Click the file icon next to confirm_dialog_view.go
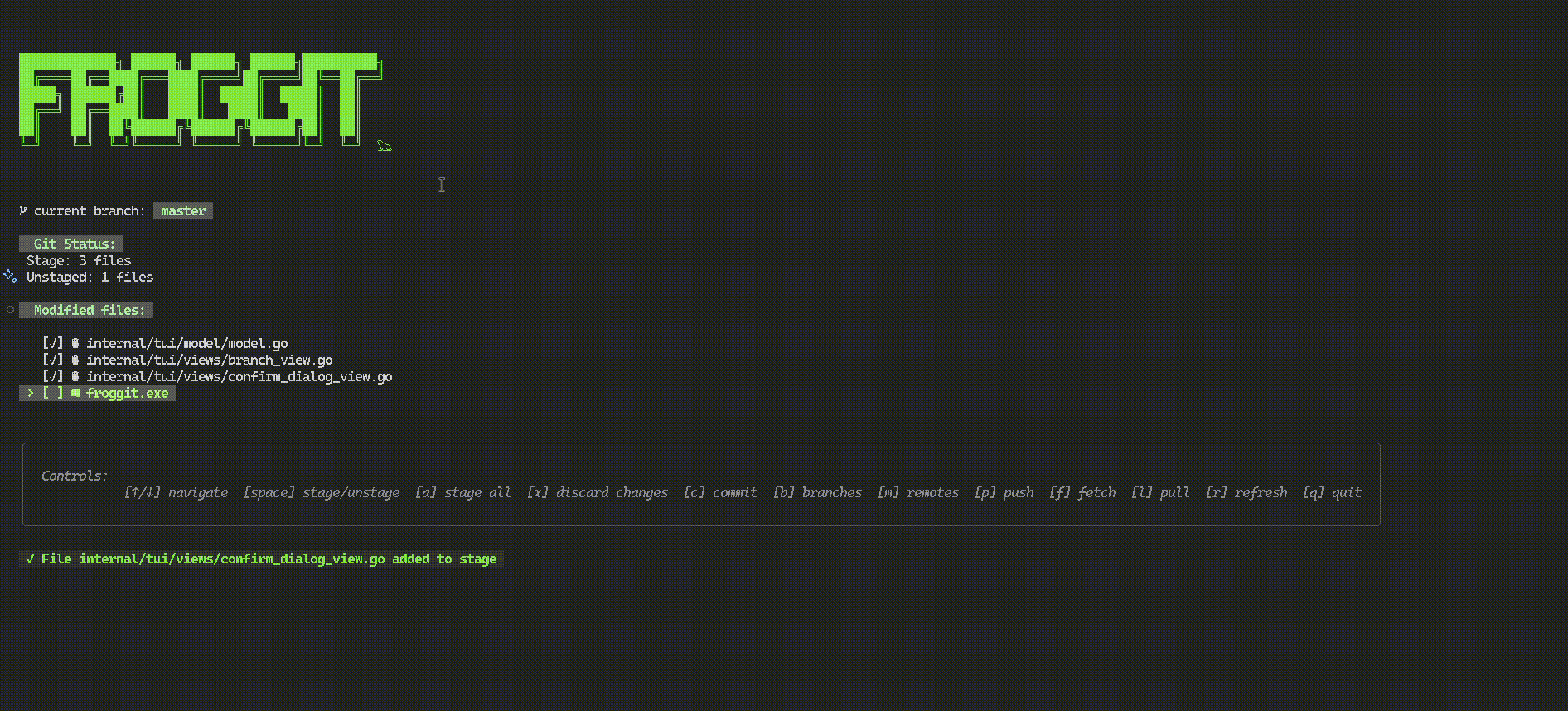The height and width of the screenshot is (711, 1568). point(75,376)
